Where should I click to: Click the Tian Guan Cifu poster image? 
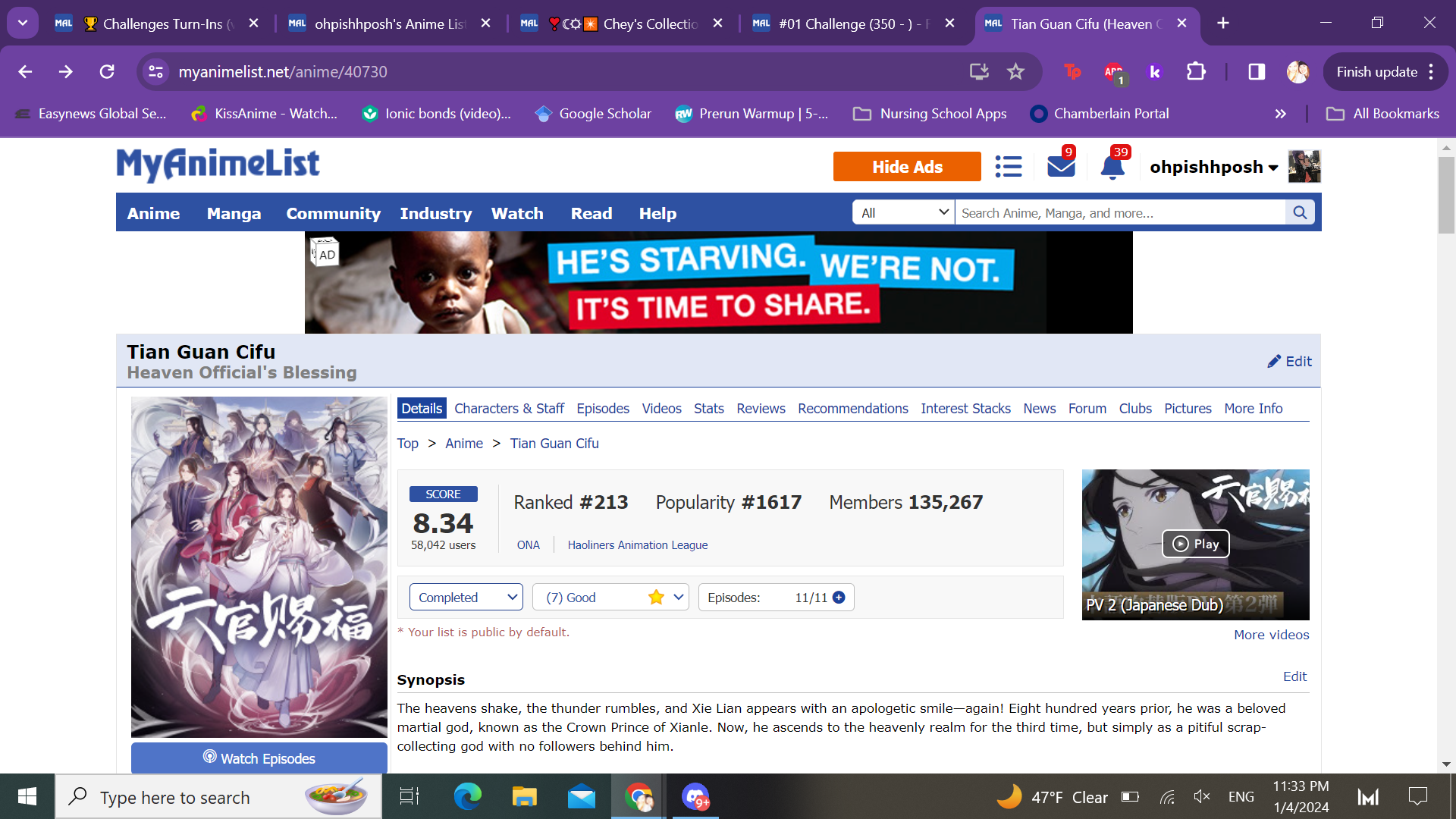pos(259,566)
